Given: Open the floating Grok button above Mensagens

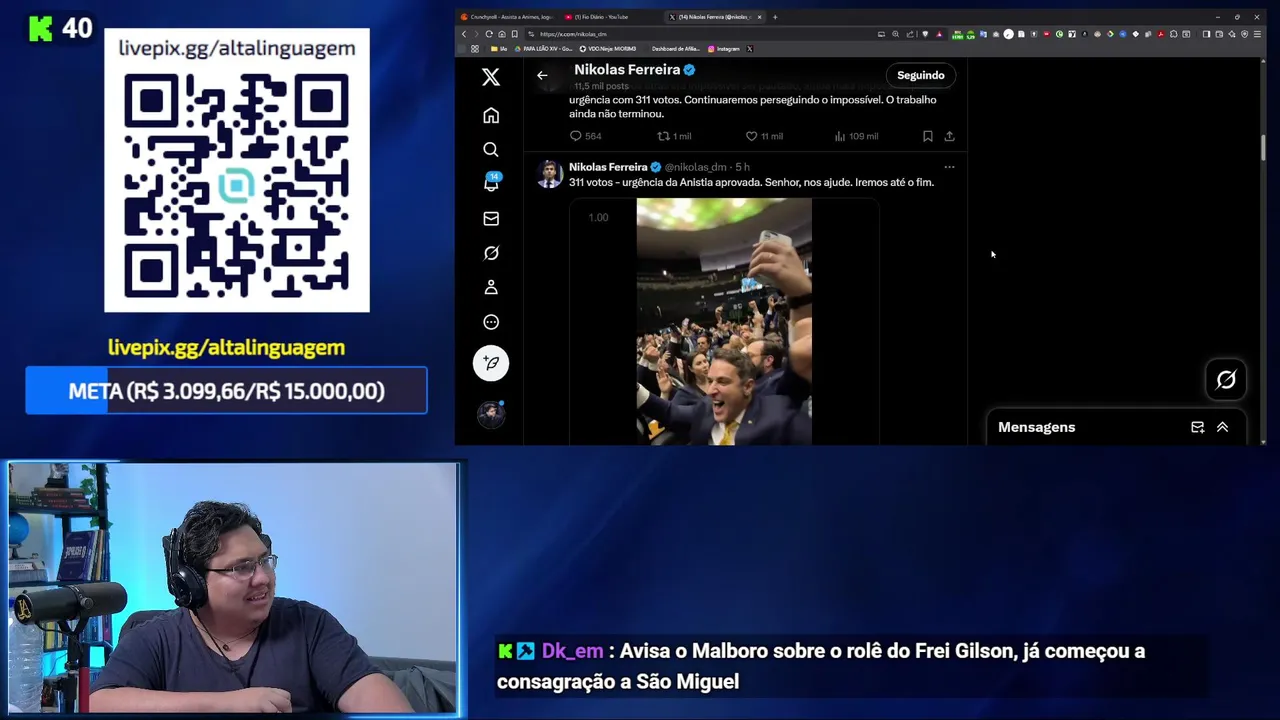Looking at the screenshot, I should point(1225,380).
